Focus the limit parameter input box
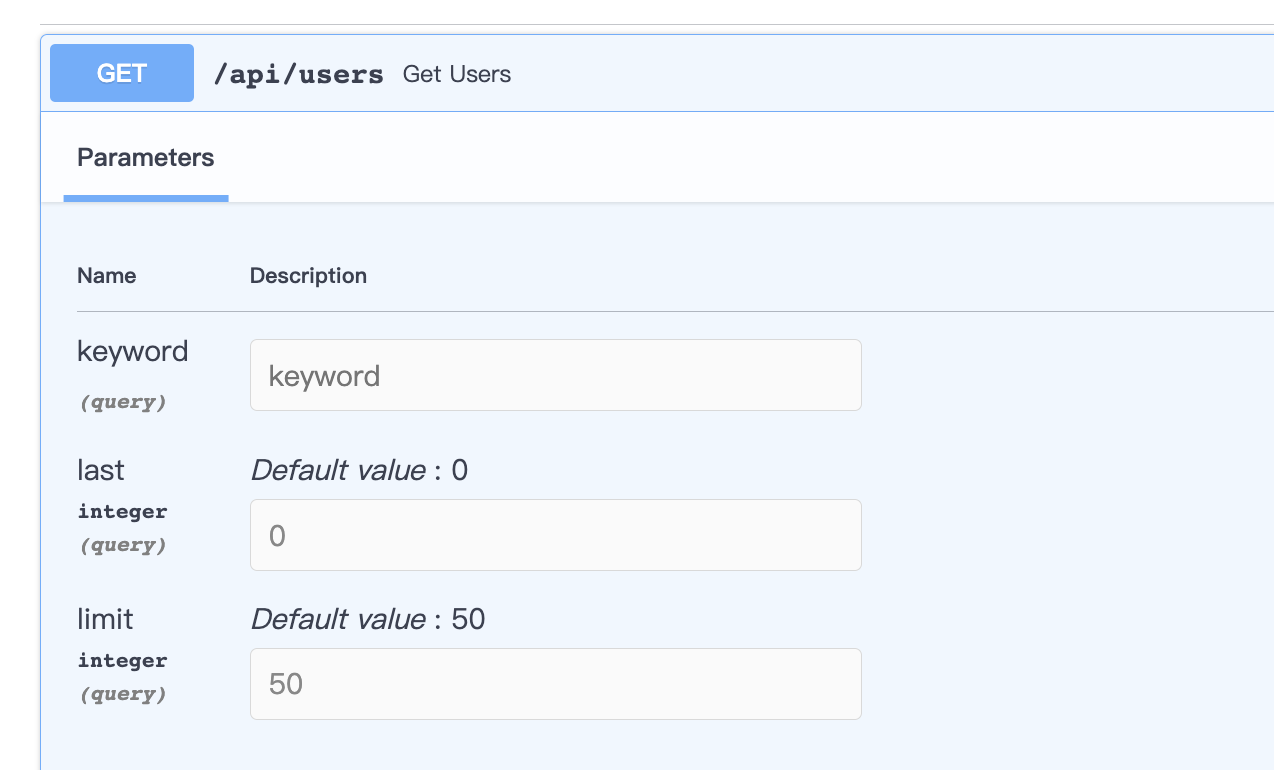This screenshot has height=770, width=1274. (555, 684)
